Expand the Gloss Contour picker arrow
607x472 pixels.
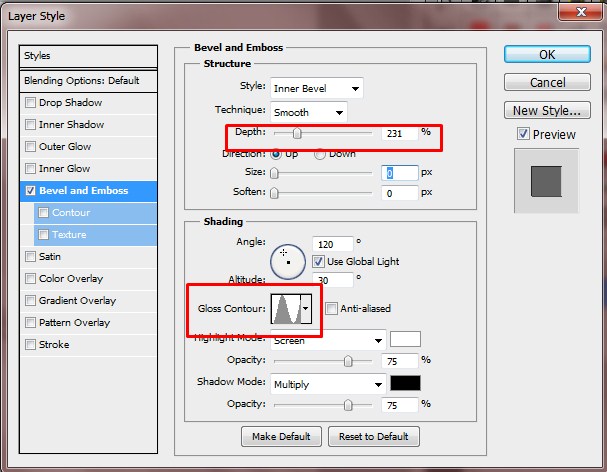click(306, 309)
